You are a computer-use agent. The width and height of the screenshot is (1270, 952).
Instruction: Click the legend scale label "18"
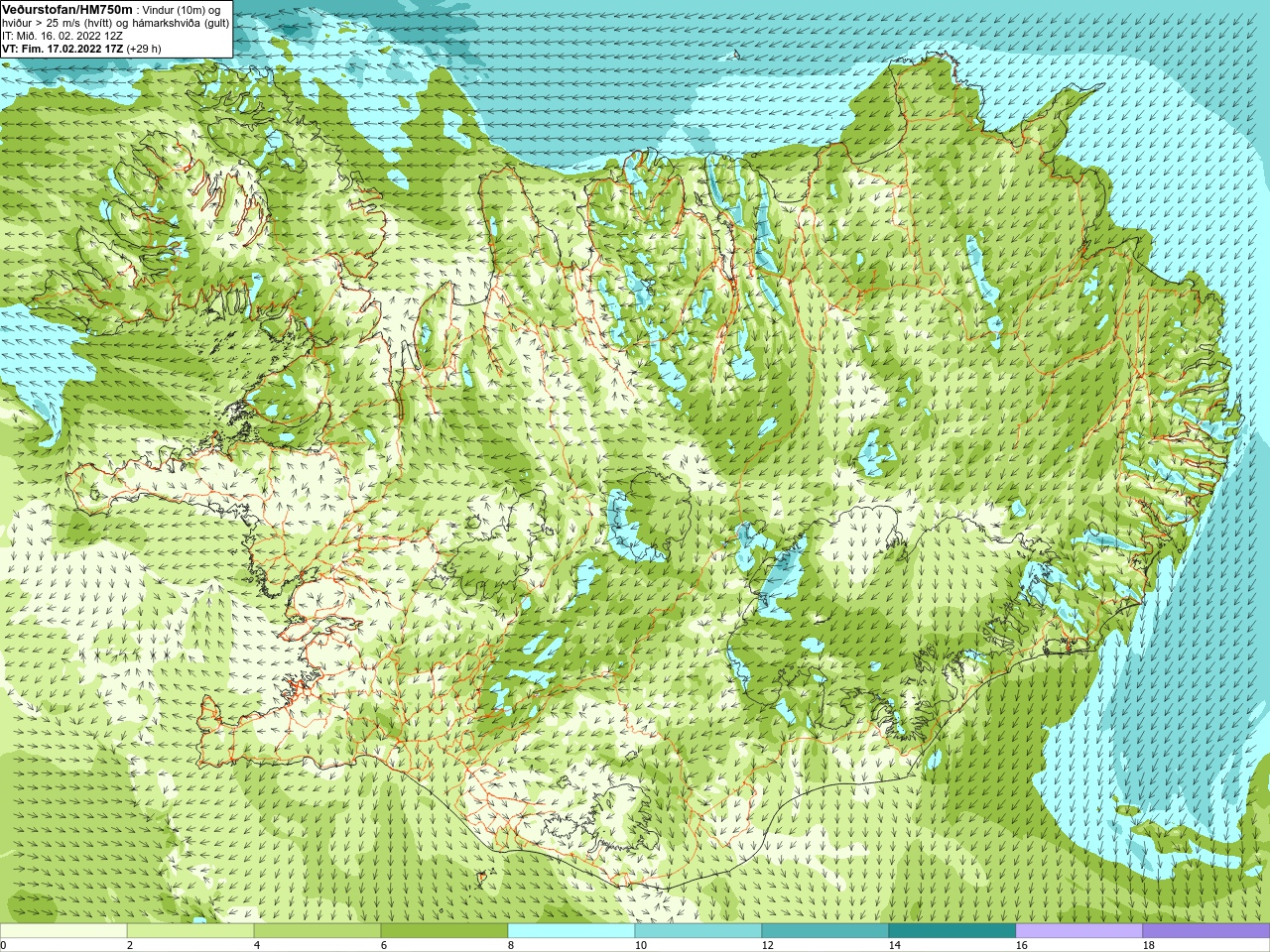coord(1149,945)
